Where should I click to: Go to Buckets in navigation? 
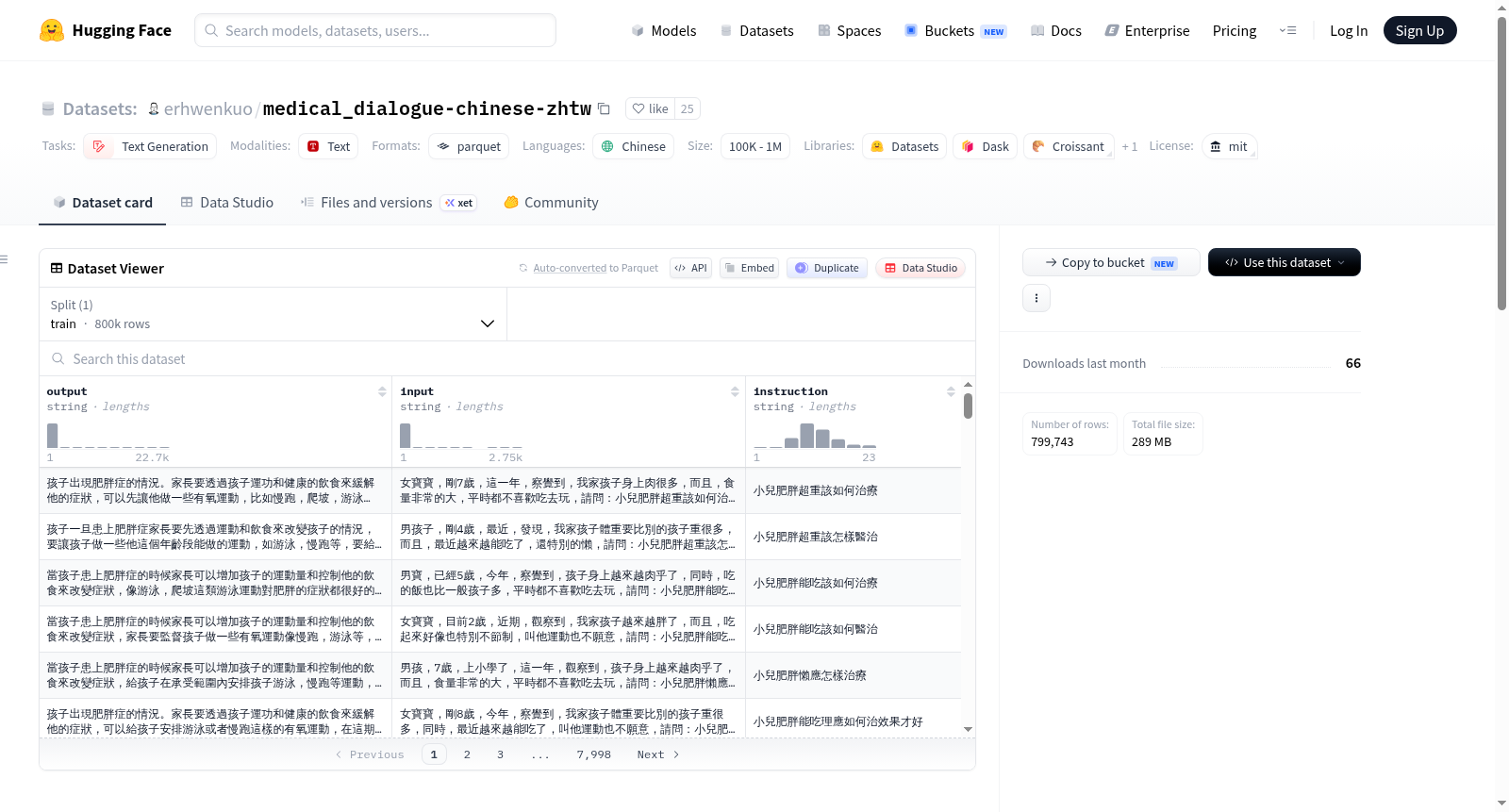click(x=955, y=30)
